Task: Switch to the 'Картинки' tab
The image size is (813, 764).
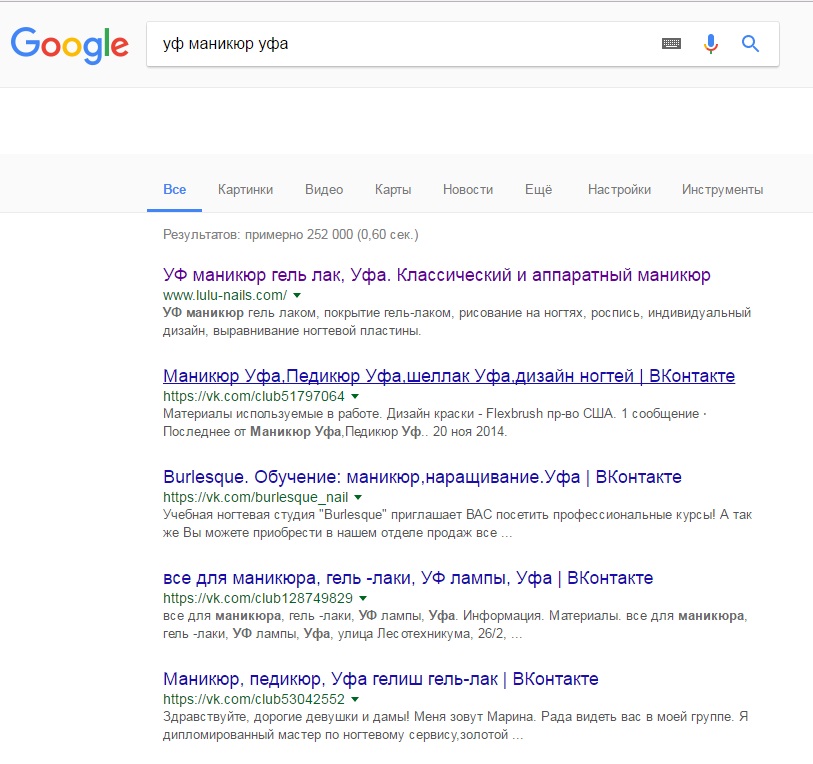Action: click(x=245, y=189)
